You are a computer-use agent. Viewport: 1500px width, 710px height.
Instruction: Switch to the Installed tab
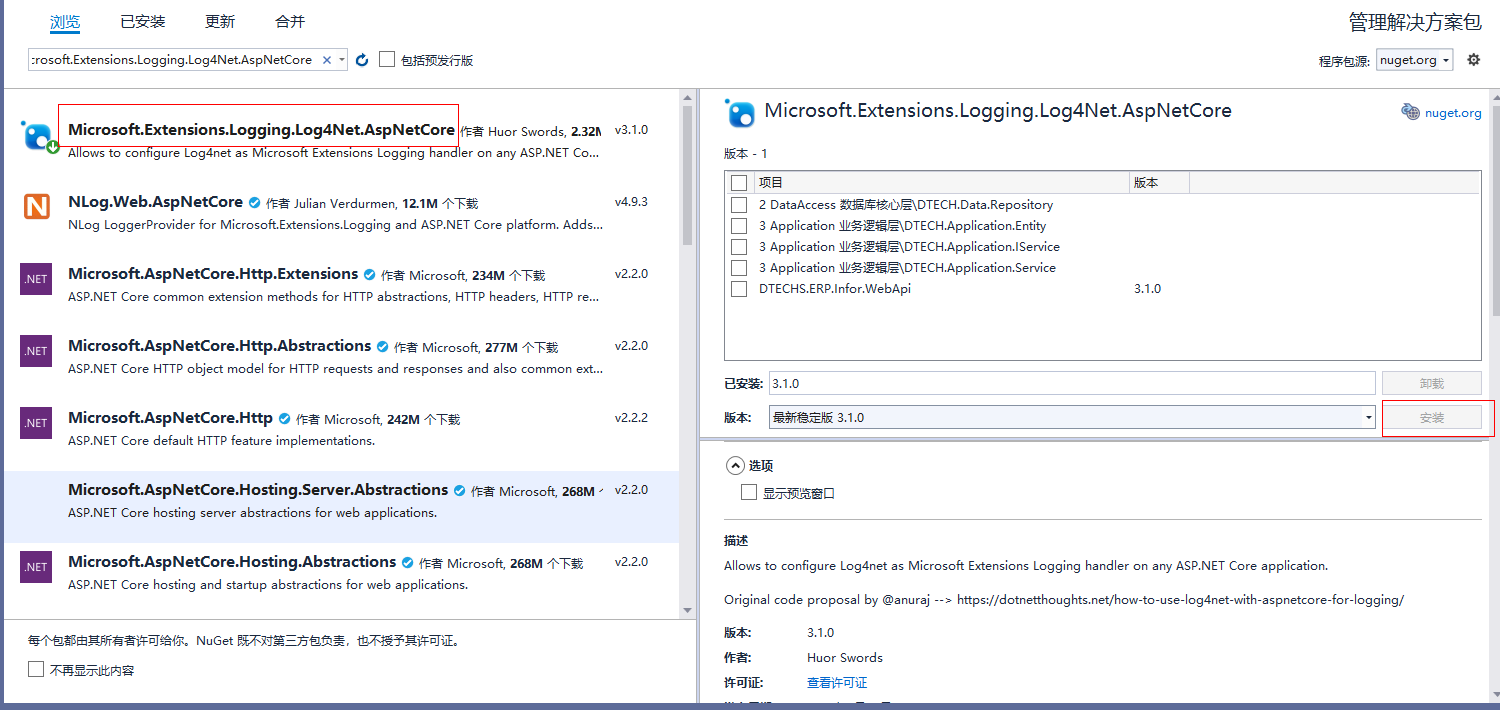click(x=142, y=21)
